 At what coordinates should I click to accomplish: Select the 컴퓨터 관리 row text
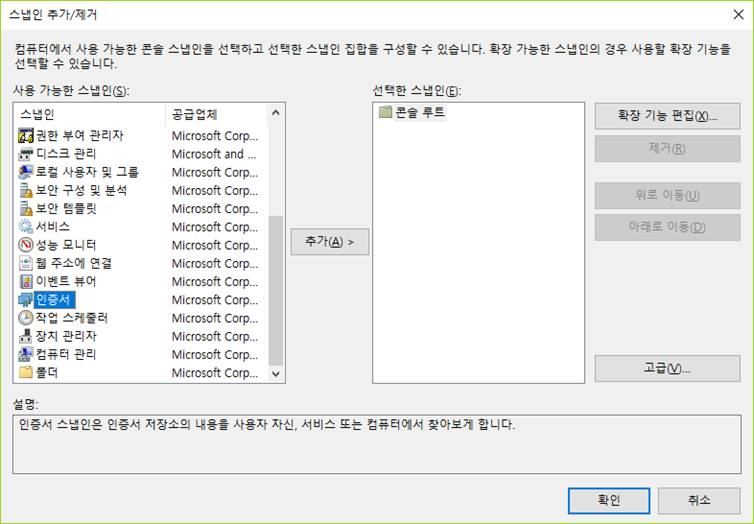coord(66,354)
